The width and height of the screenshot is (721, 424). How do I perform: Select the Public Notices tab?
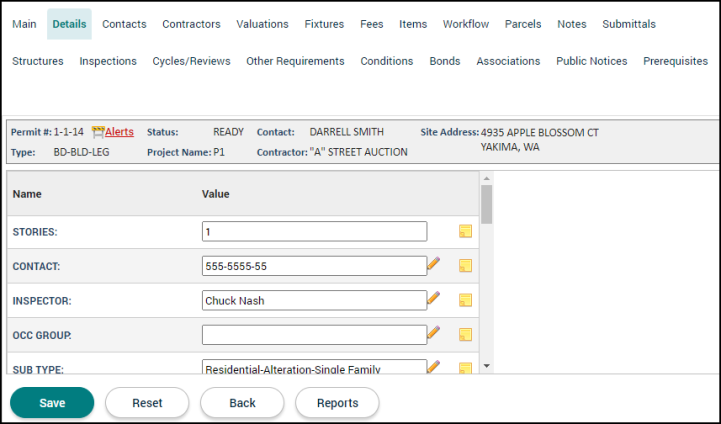click(592, 61)
